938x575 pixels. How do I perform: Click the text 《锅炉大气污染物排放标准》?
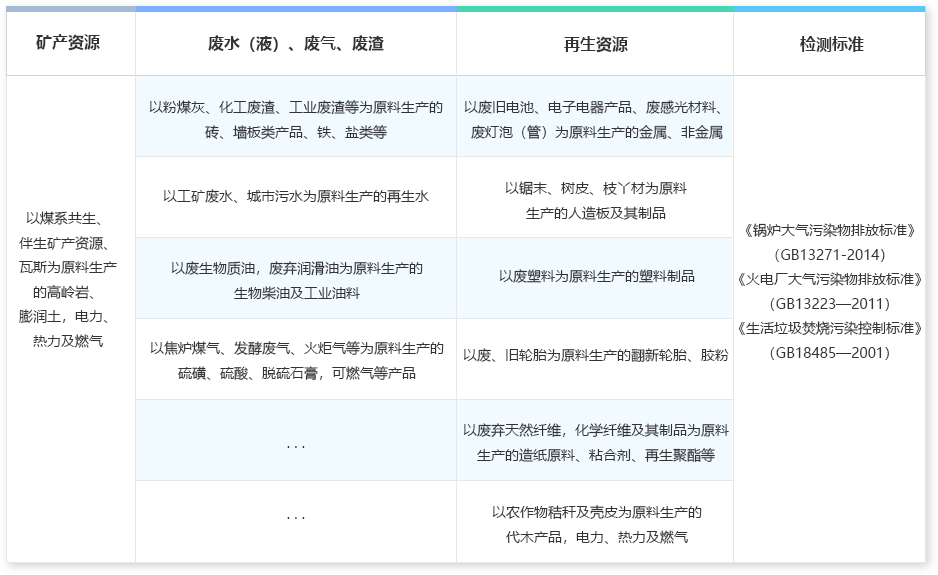[x=830, y=230]
